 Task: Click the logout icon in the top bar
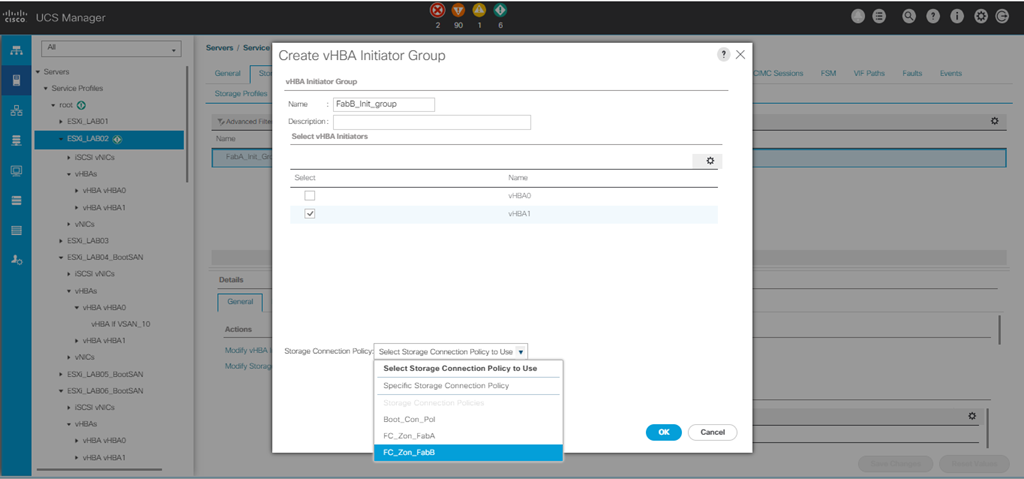[1003, 17]
